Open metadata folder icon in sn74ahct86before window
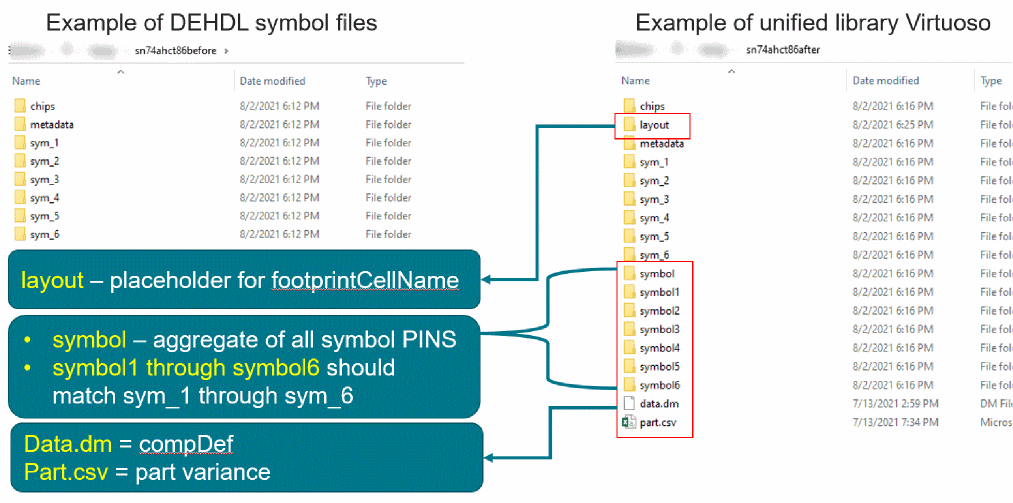 (x=19, y=125)
